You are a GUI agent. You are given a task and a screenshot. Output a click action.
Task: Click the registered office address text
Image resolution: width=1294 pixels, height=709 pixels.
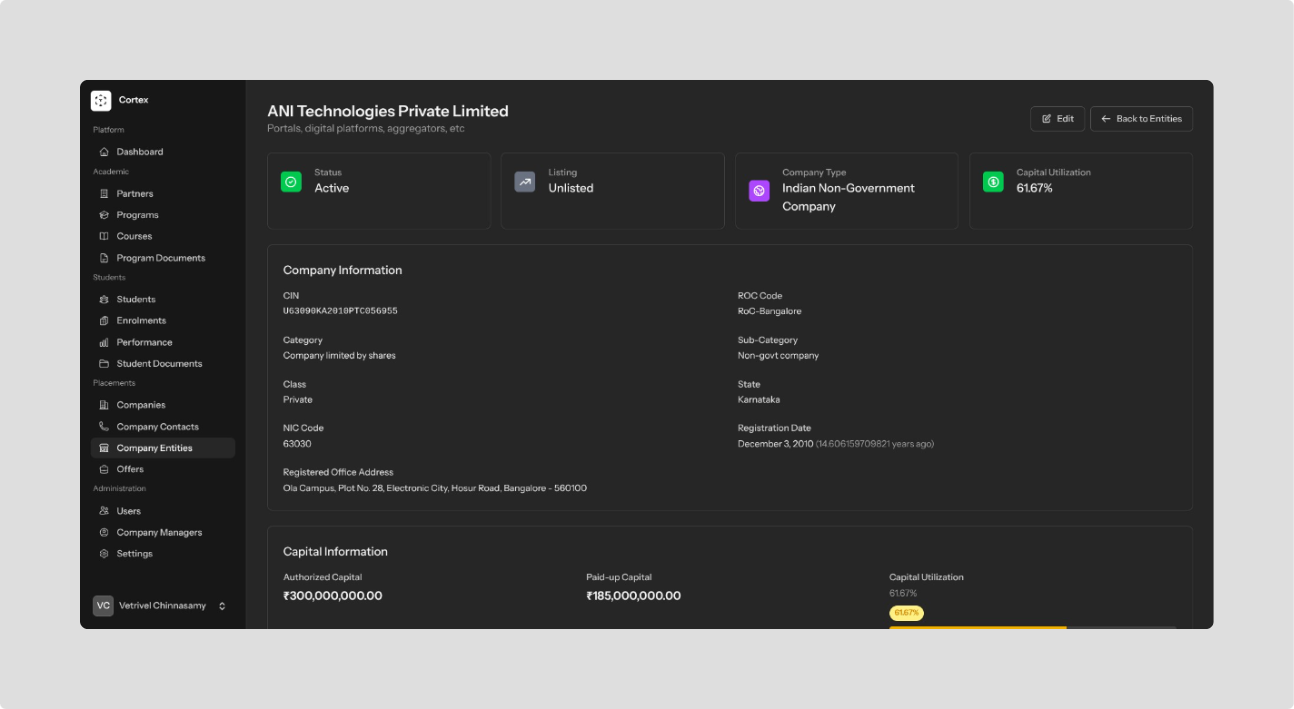(435, 488)
